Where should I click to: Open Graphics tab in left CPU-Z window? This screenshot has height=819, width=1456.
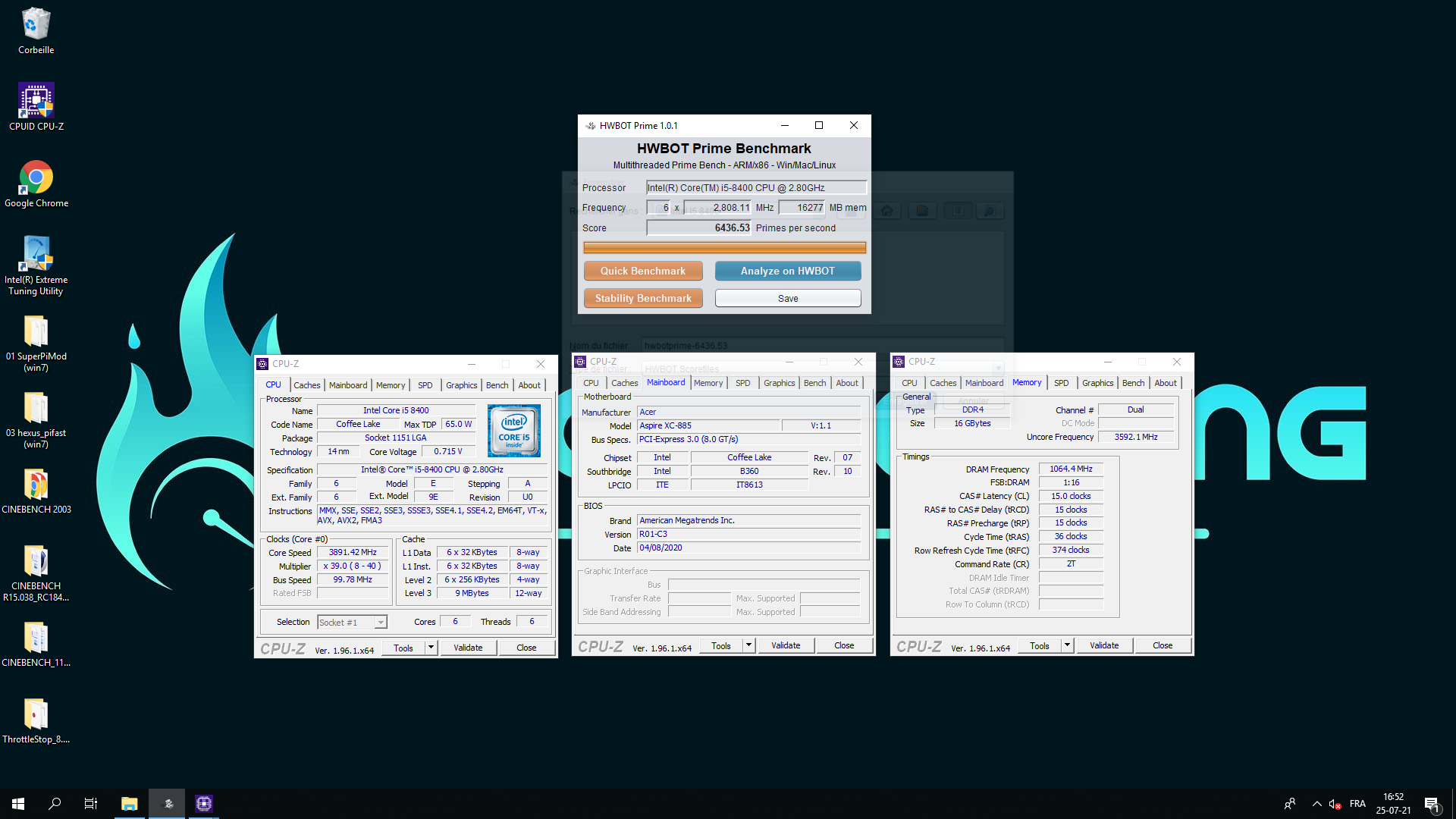tap(462, 385)
